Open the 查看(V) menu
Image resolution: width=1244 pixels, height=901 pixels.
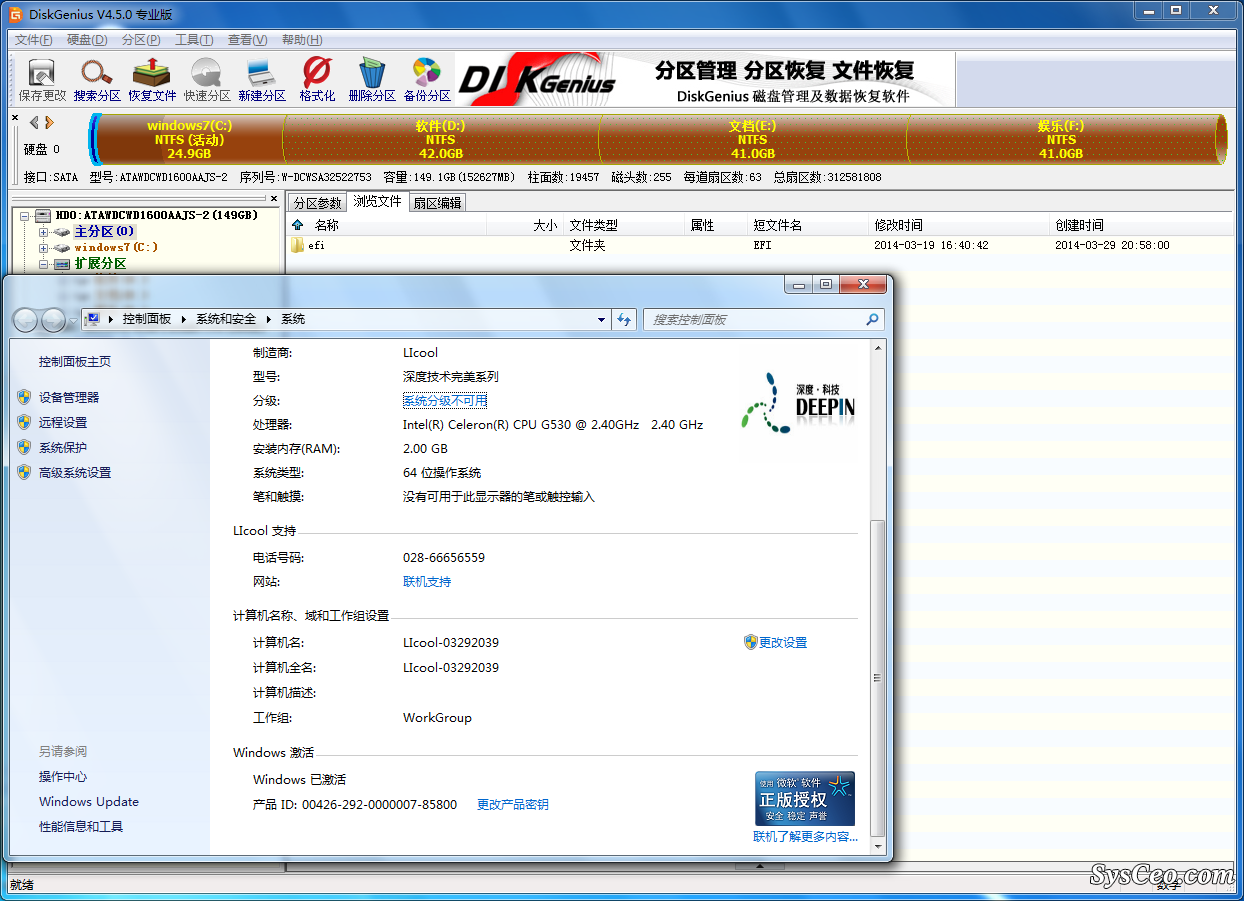[248, 40]
